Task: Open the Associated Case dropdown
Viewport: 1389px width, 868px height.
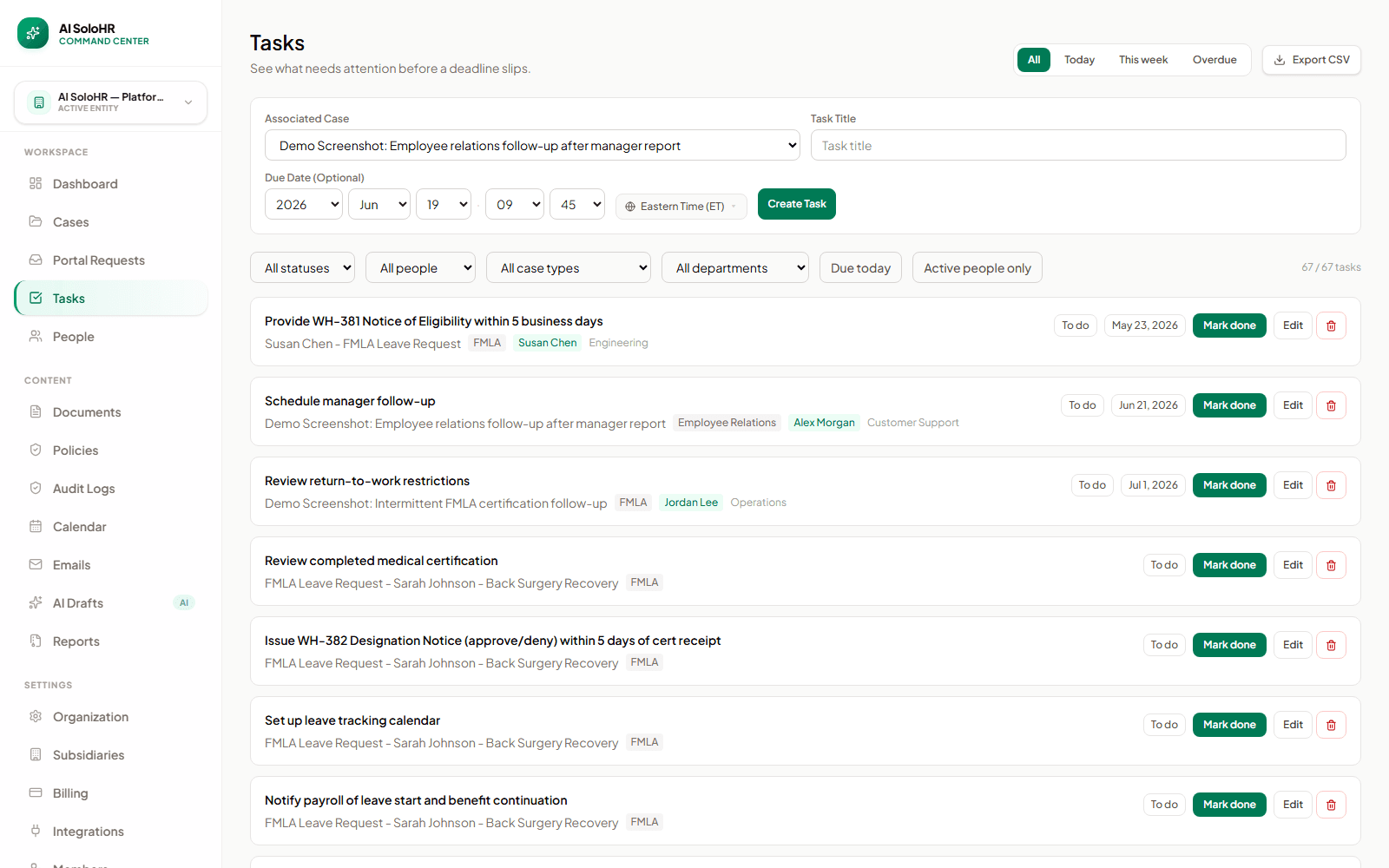Action: tap(532, 145)
